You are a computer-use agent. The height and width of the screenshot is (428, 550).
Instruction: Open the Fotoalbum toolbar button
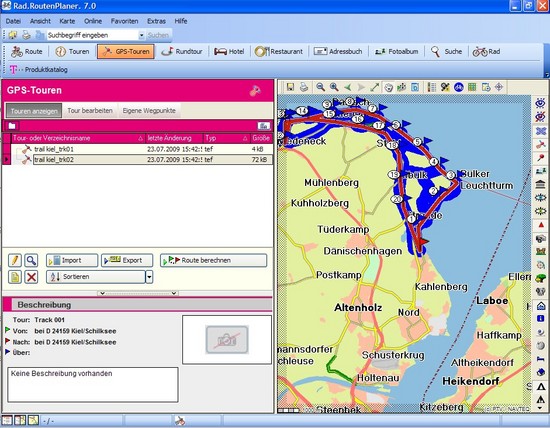tap(397, 52)
